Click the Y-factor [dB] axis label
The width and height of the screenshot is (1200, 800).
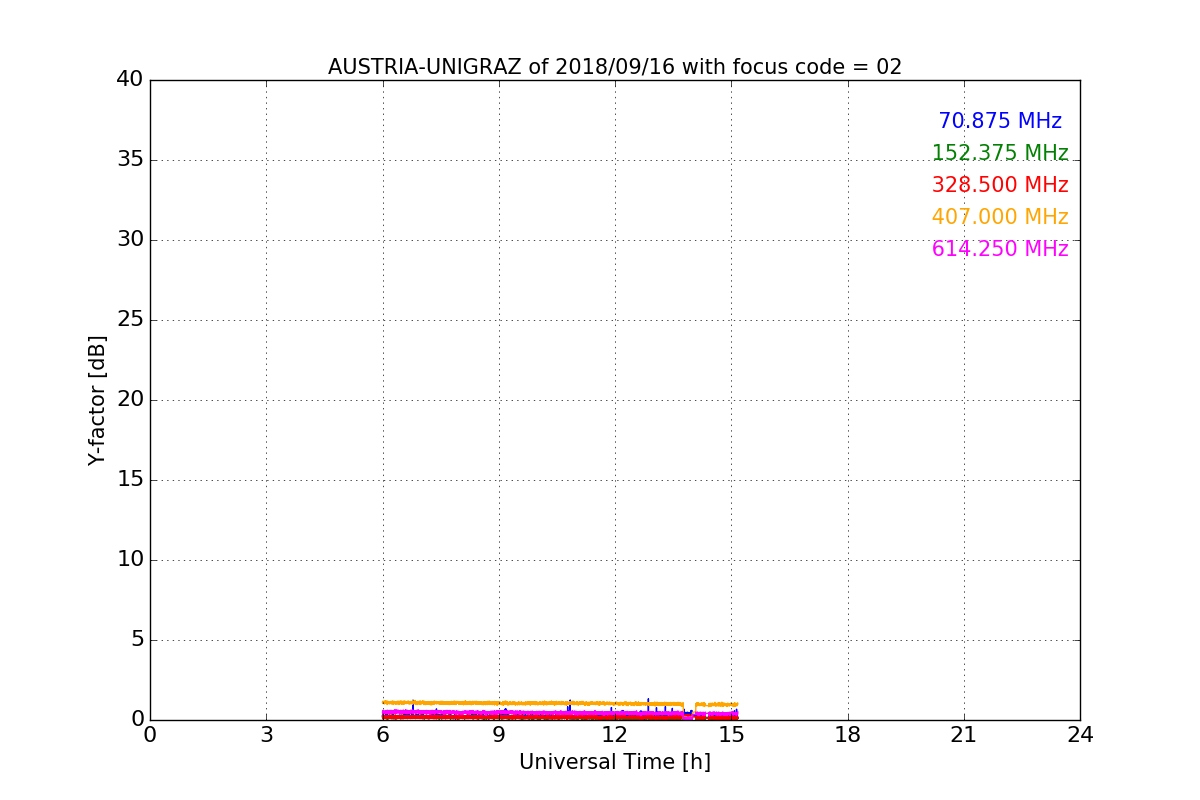pyautogui.click(x=97, y=400)
